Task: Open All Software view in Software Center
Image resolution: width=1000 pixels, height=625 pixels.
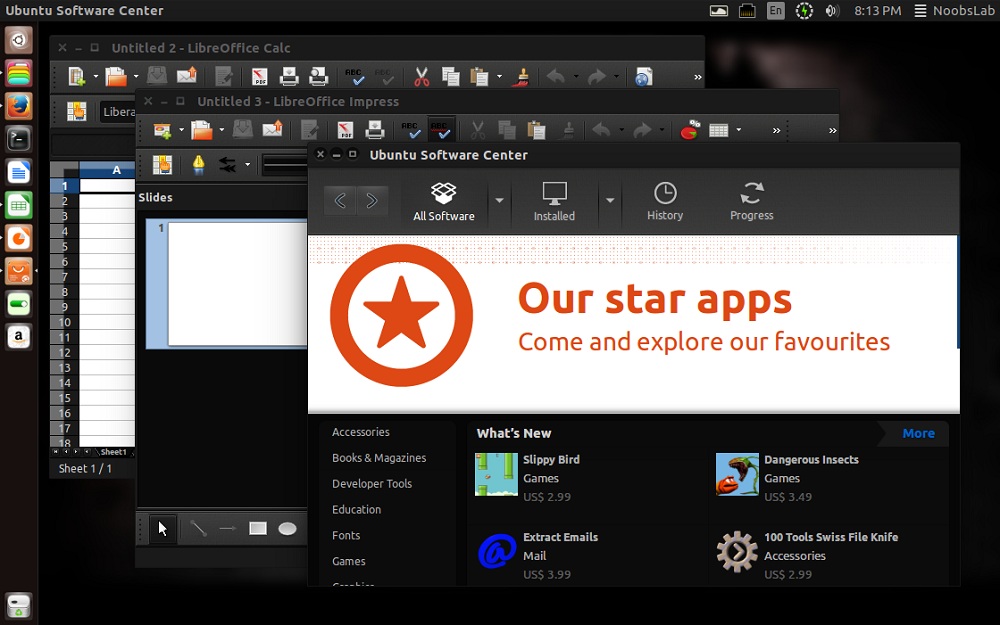Action: pos(444,202)
